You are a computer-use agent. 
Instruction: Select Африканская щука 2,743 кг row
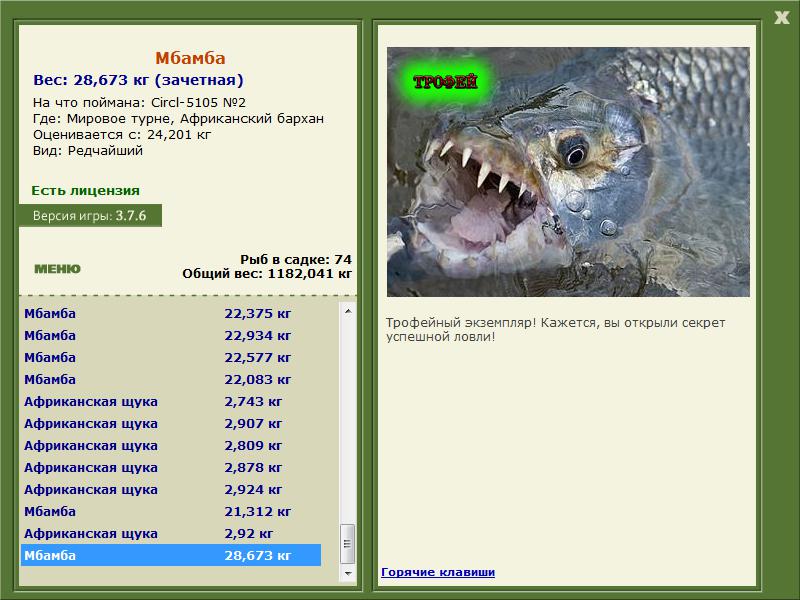(171, 401)
